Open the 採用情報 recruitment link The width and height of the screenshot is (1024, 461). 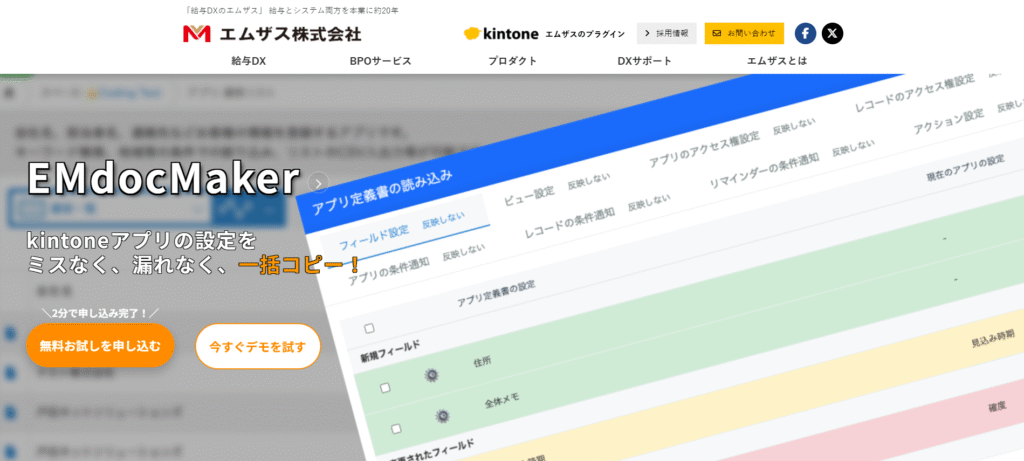(666, 33)
